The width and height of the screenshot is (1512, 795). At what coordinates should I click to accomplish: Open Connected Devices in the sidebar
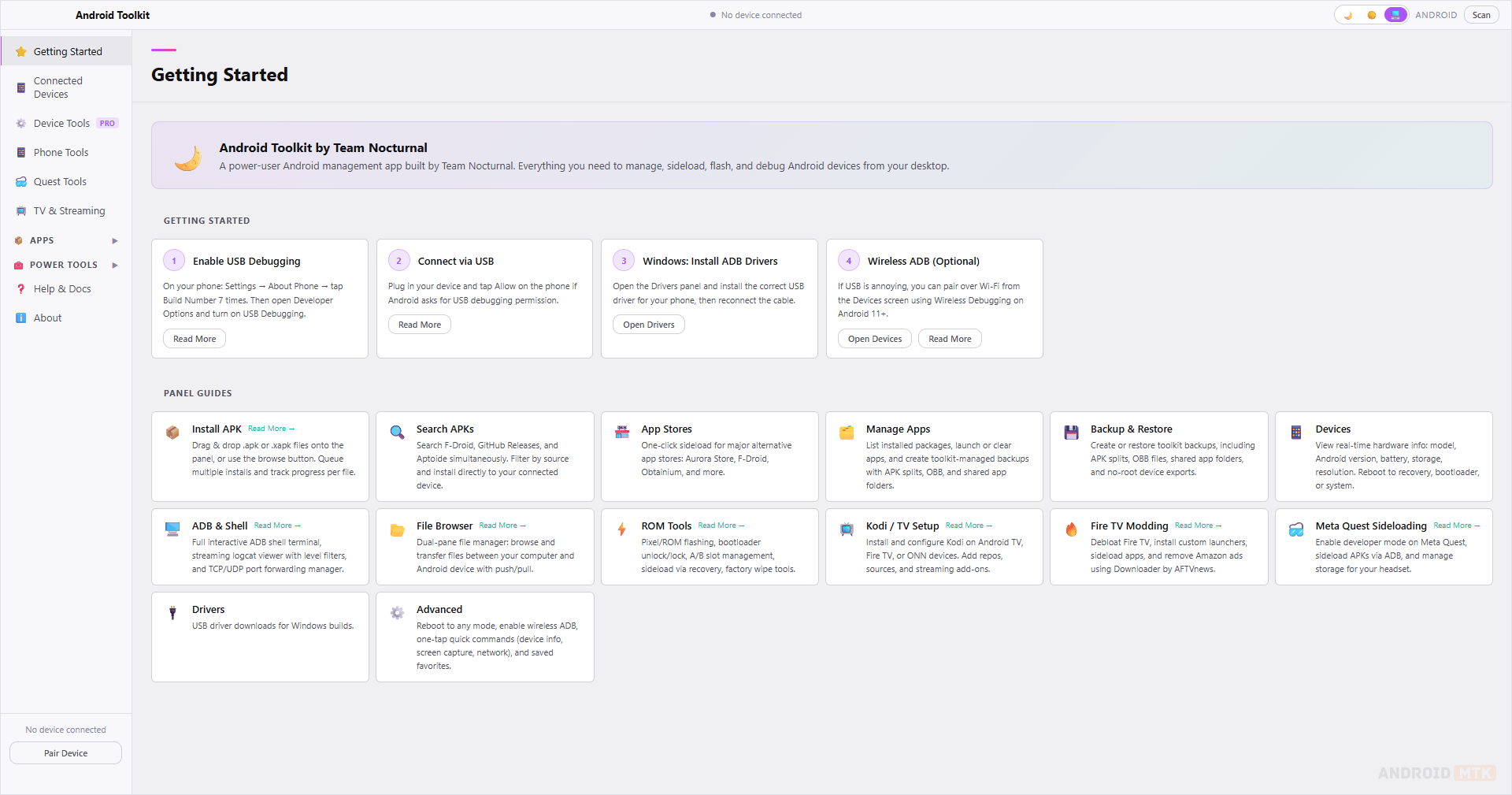(57, 87)
